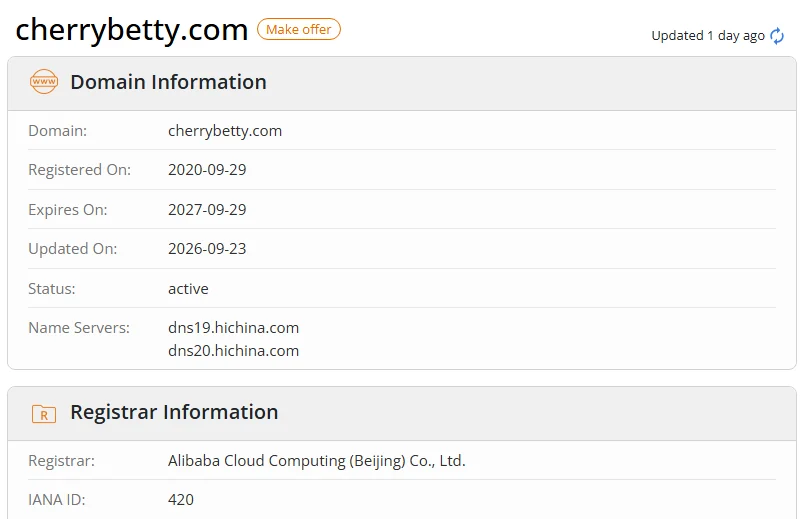Click the Expires On: label
The height and width of the screenshot is (519, 804).
coord(68,210)
